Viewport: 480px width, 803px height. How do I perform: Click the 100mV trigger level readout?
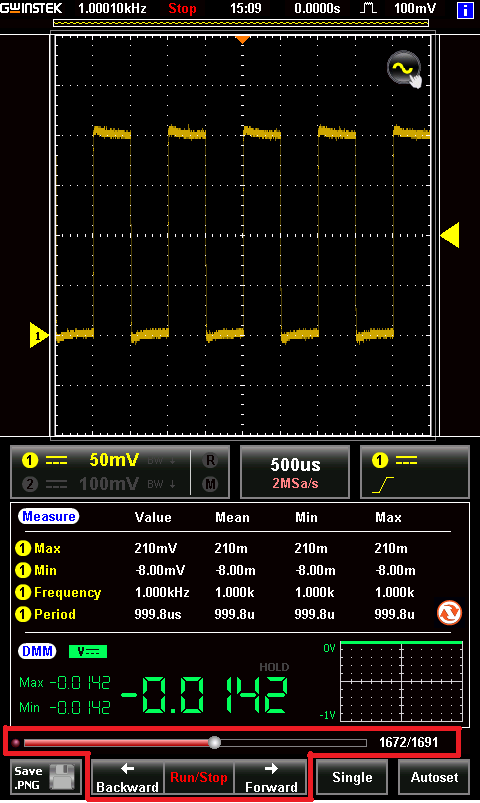coord(415,9)
